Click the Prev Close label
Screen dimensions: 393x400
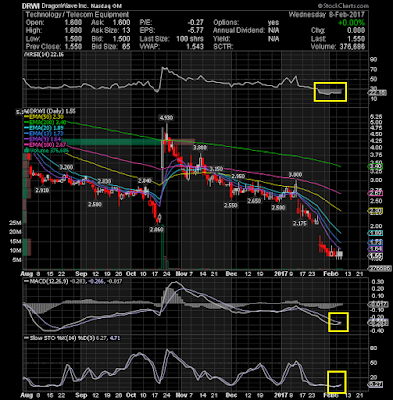tap(43, 47)
